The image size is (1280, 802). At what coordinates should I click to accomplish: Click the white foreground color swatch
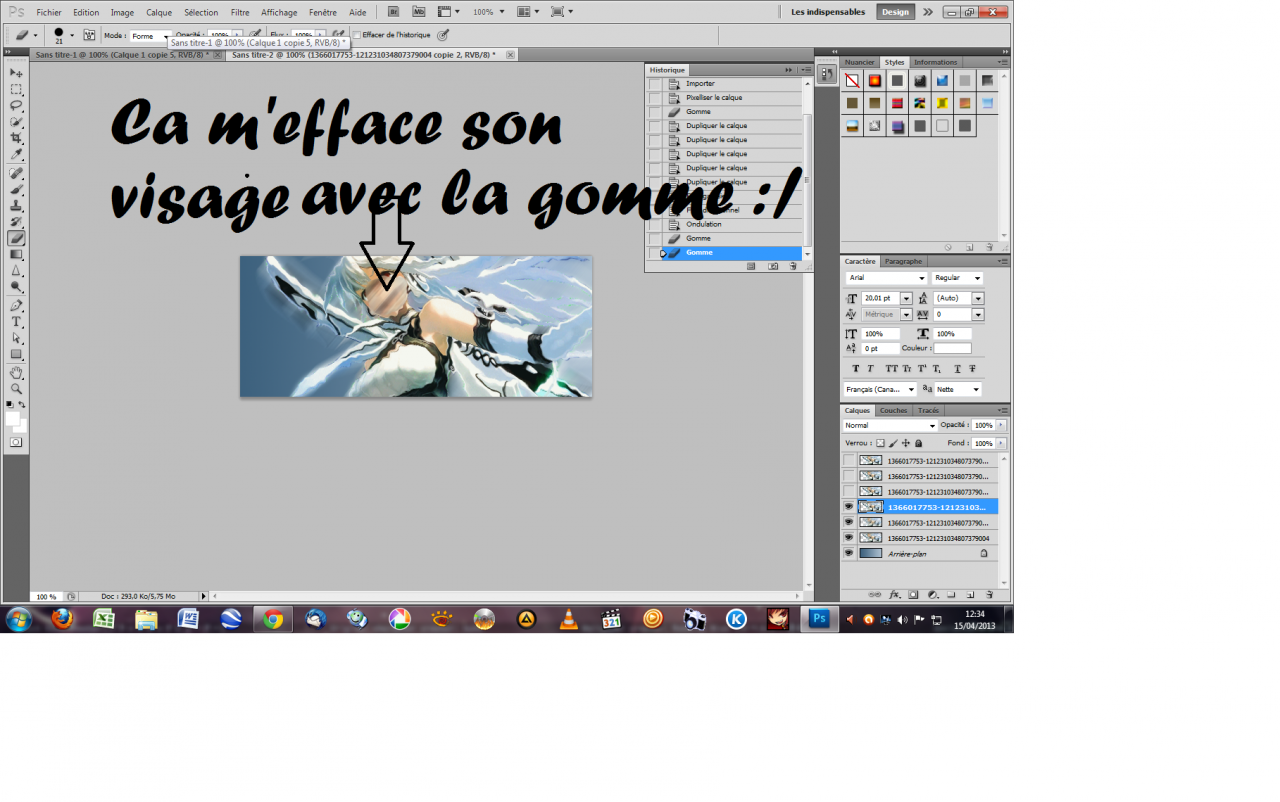click(13, 418)
